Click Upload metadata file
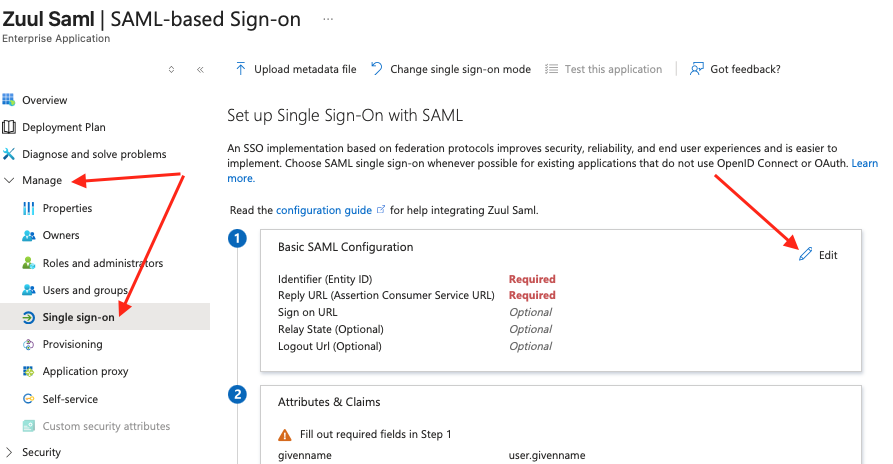The height and width of the screenshot is (464, 893). click(296, 69)
